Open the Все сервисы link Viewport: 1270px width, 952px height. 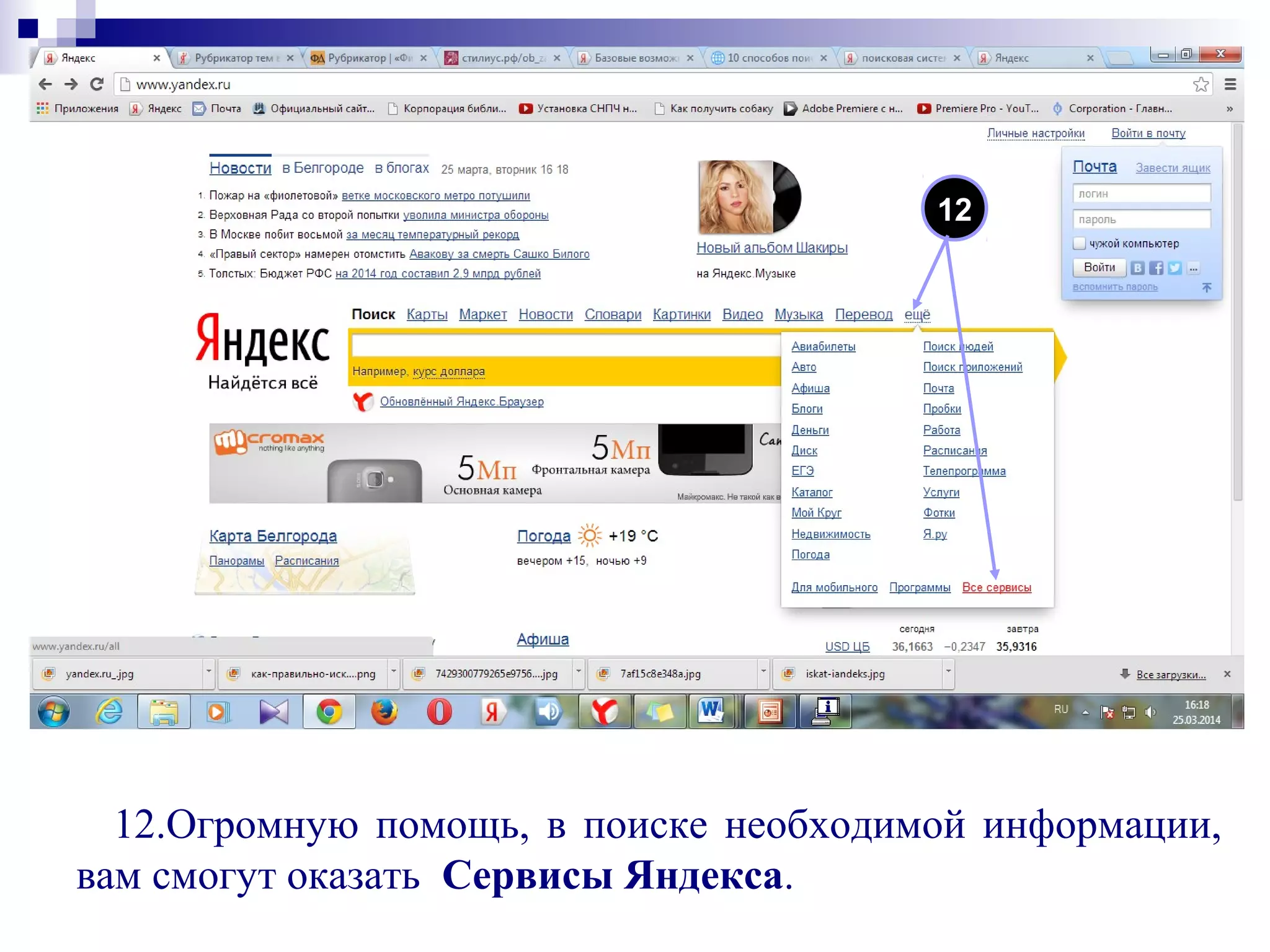(997, 588)
